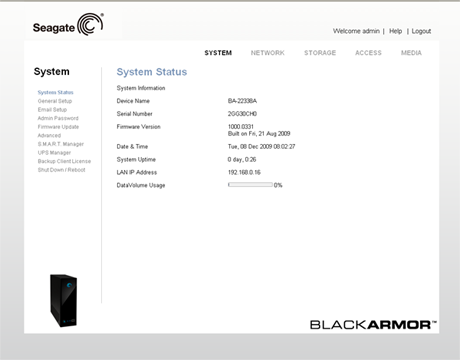
Task: Open Firmware Update page
Action: (58, 127)
